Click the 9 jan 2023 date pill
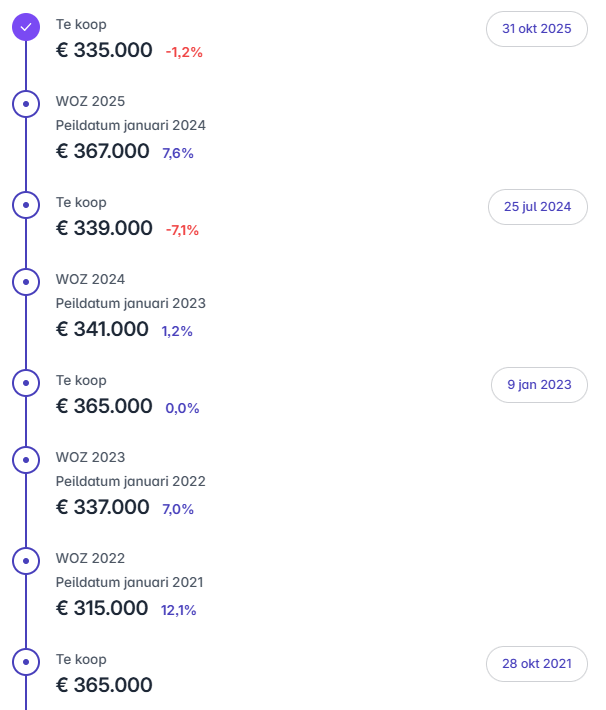This screenshot has height=710, width=606. tap(539, 385)
